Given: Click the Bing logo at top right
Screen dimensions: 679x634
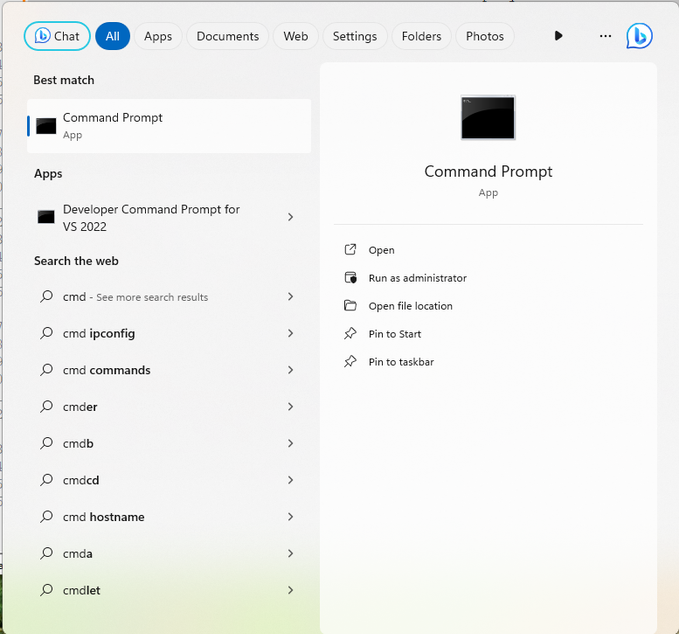Looking at the screenshot, I should coord(639,36).
